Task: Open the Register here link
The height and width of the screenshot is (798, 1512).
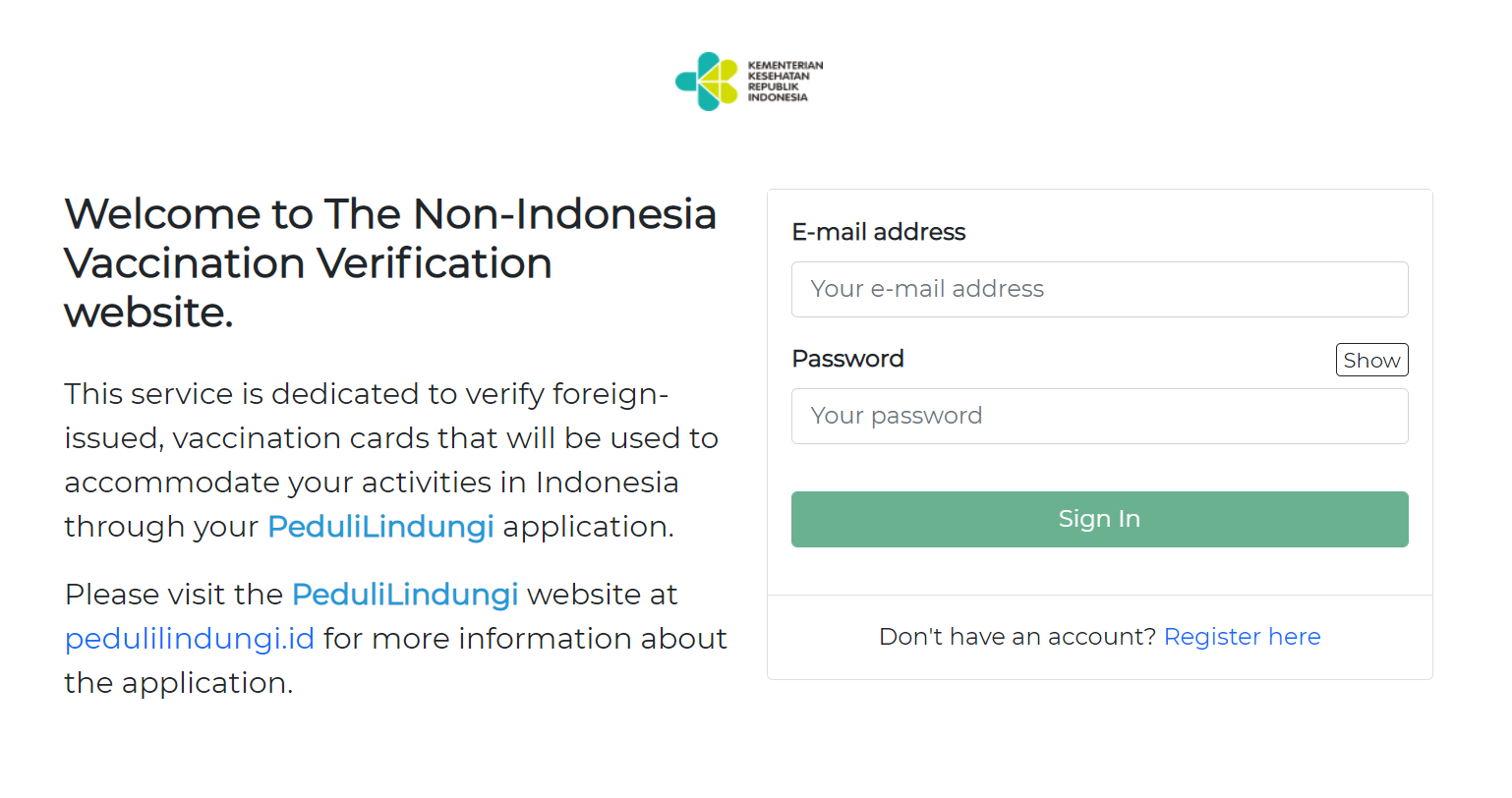Action: [x=1242, y=637]
